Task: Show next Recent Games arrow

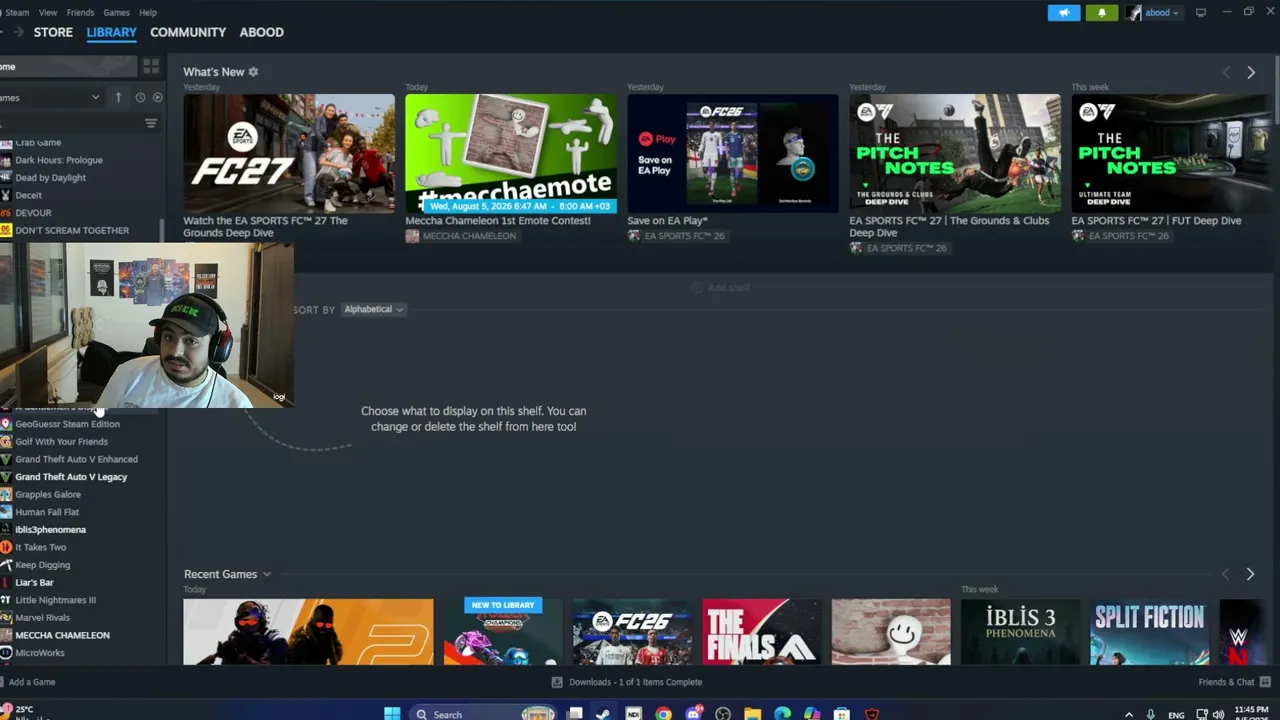Action: click(1250, 574)
